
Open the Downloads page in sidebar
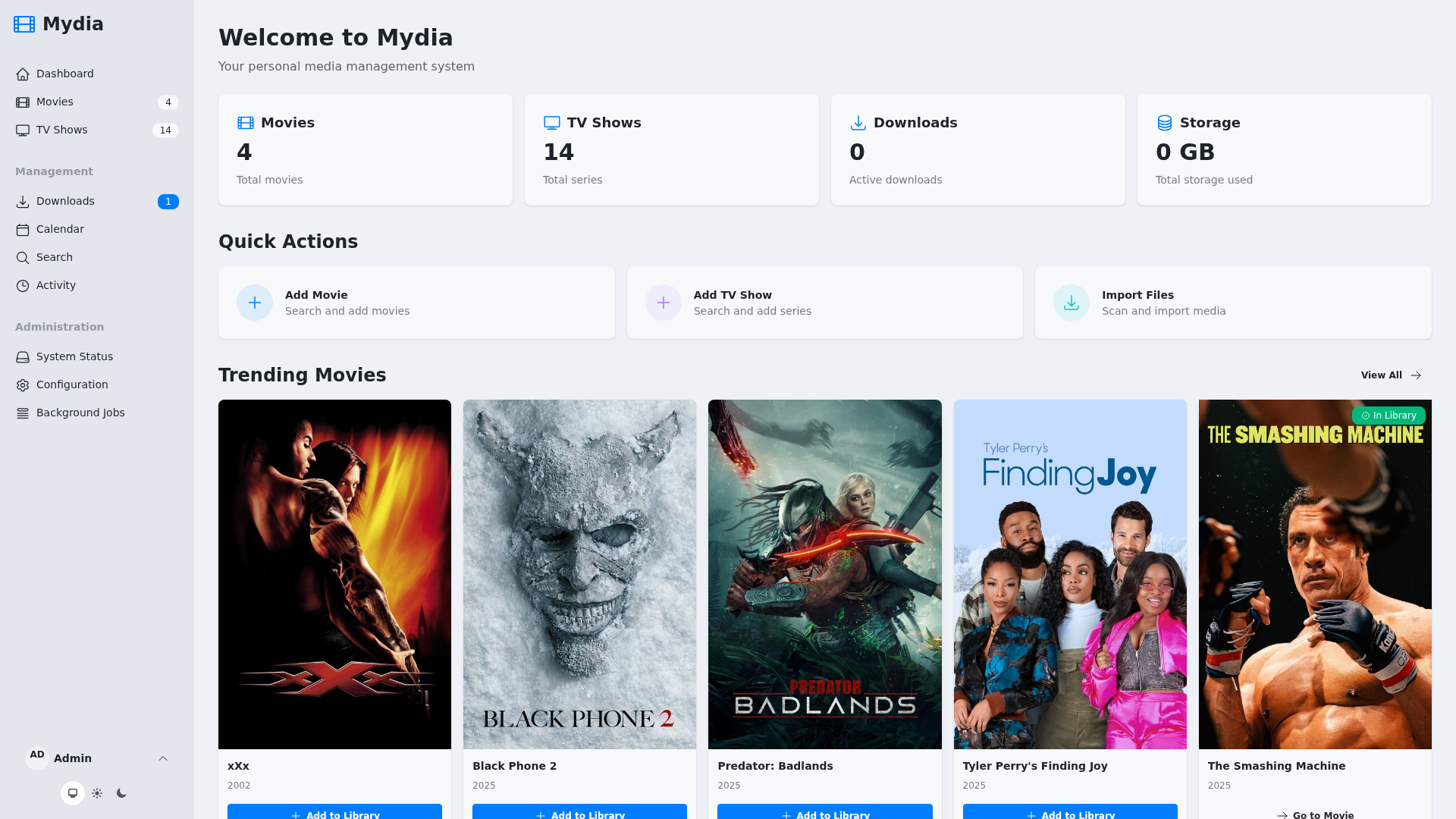pos(65,201)
